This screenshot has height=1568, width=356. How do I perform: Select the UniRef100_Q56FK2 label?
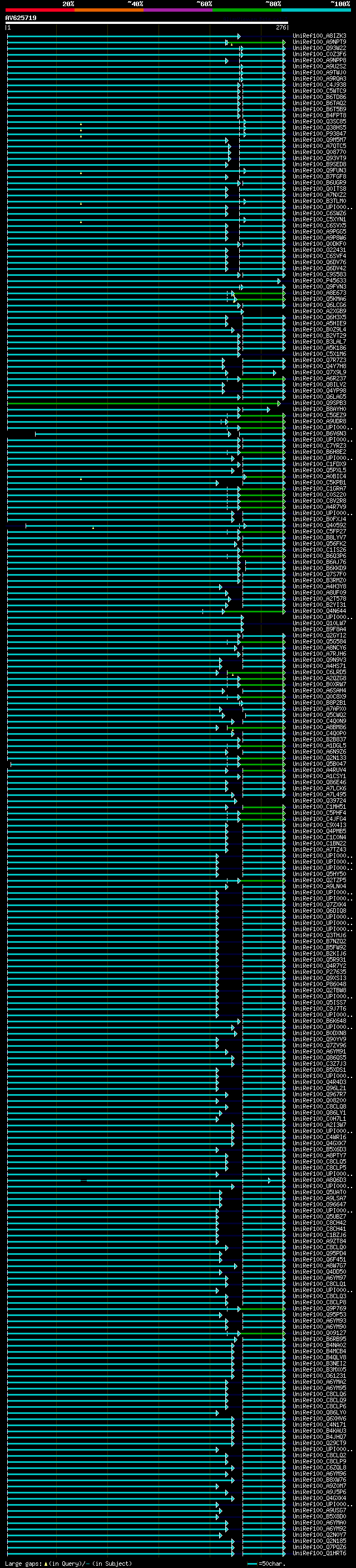click(x=319, y=543)
